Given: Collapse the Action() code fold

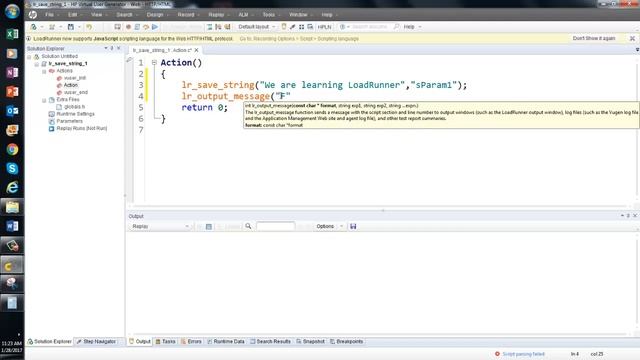Looking at the screenshot, I should [x=154, y=62].
